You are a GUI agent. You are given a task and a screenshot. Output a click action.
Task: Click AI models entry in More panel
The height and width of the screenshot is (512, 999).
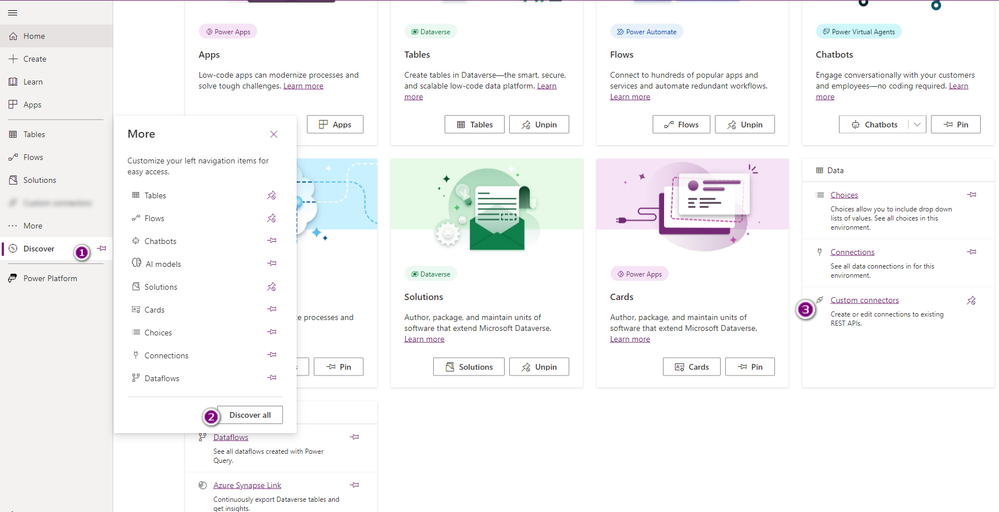point(163,264)
